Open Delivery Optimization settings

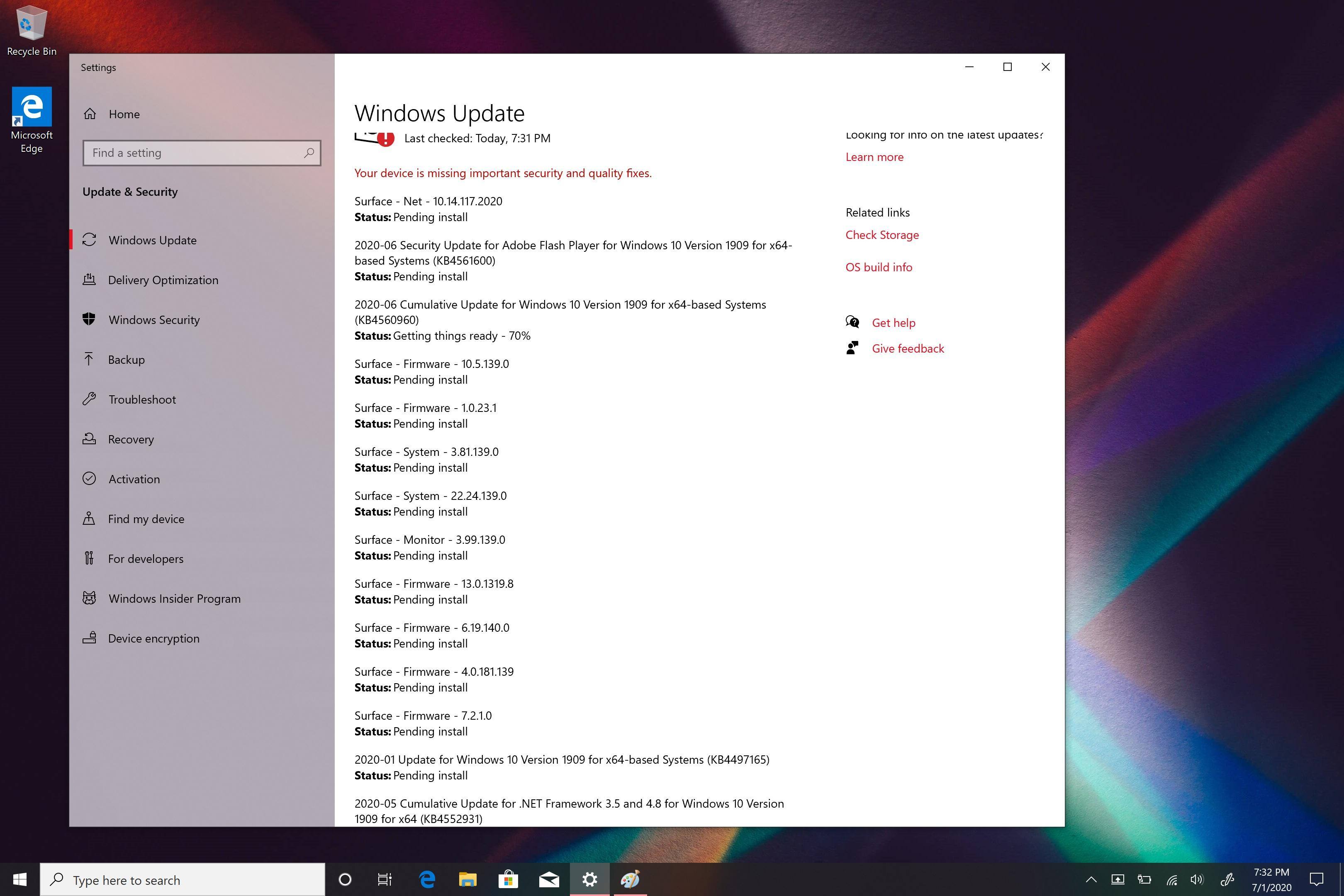pos(163,280)
